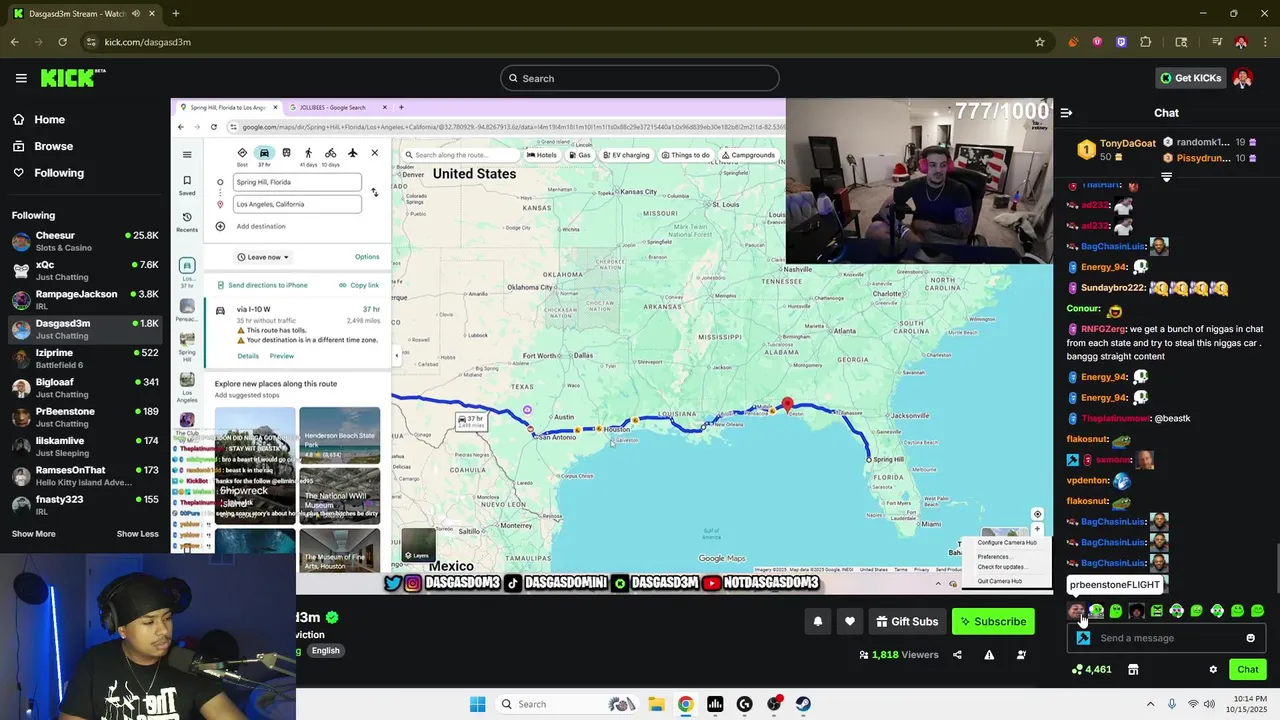Show hidden icons in the system tray
1280x720 pixels.
[x=1150, y=704]
